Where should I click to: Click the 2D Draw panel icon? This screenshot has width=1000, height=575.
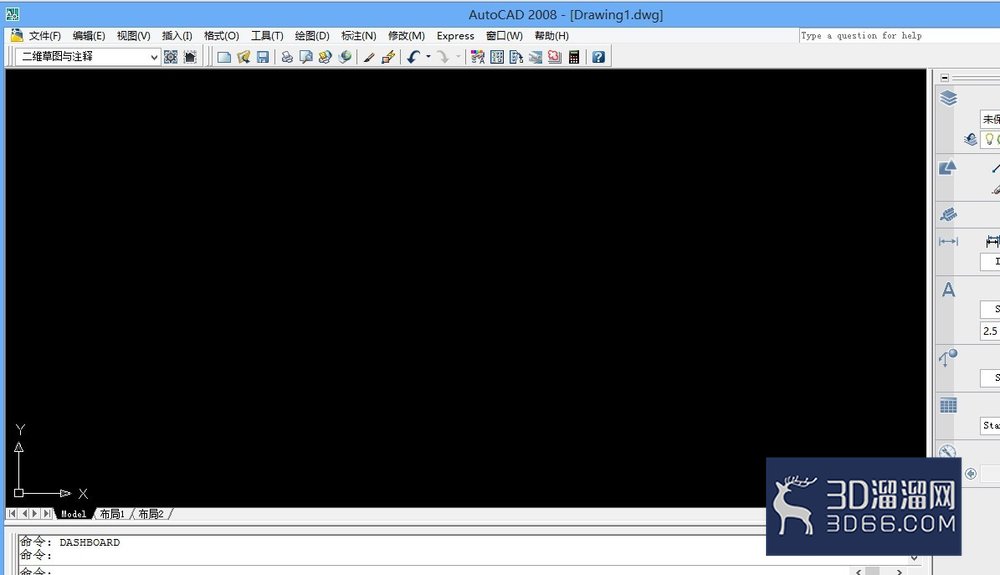point(948,168)
